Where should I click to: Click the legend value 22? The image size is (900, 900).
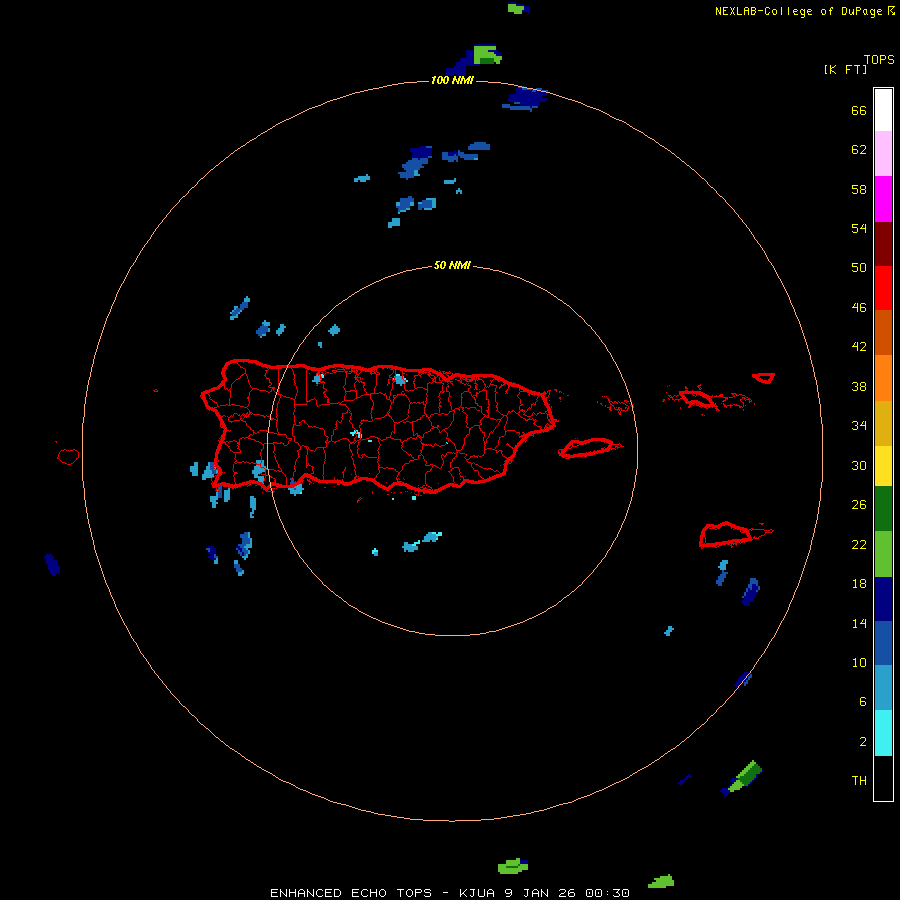coord(859,544)
